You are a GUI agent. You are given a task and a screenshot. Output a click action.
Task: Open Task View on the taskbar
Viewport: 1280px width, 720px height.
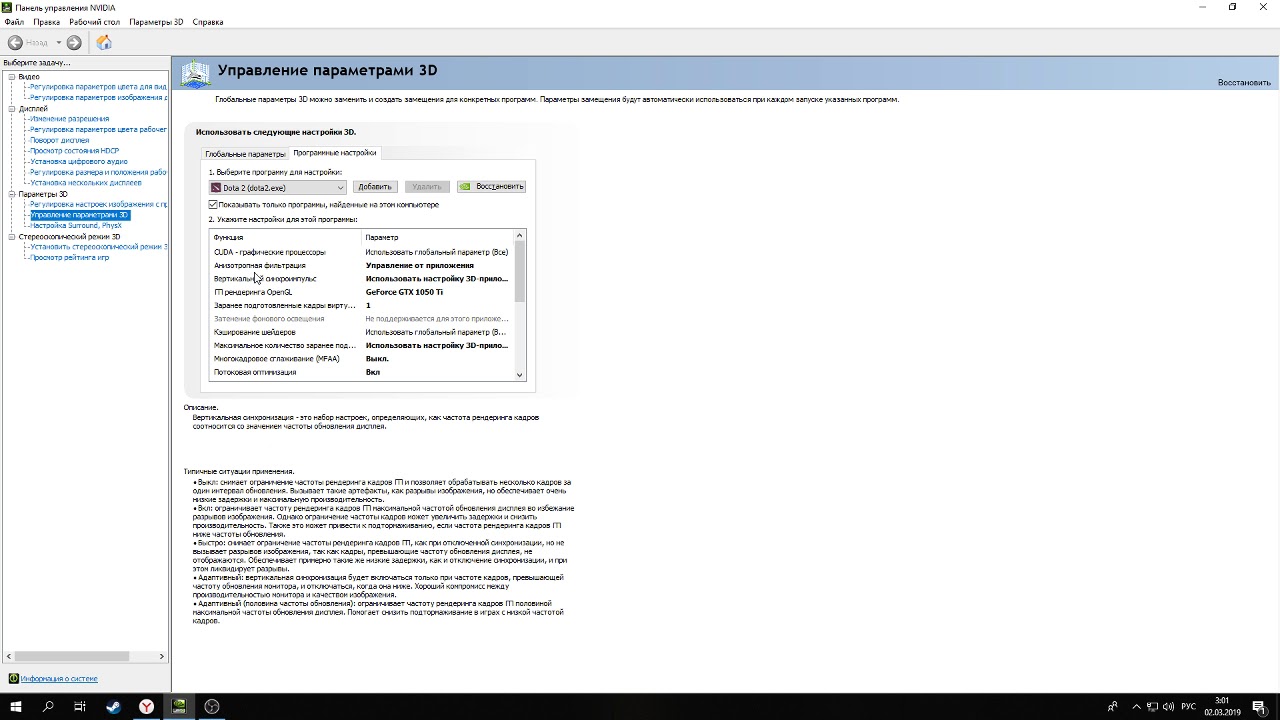coord(80,706)
